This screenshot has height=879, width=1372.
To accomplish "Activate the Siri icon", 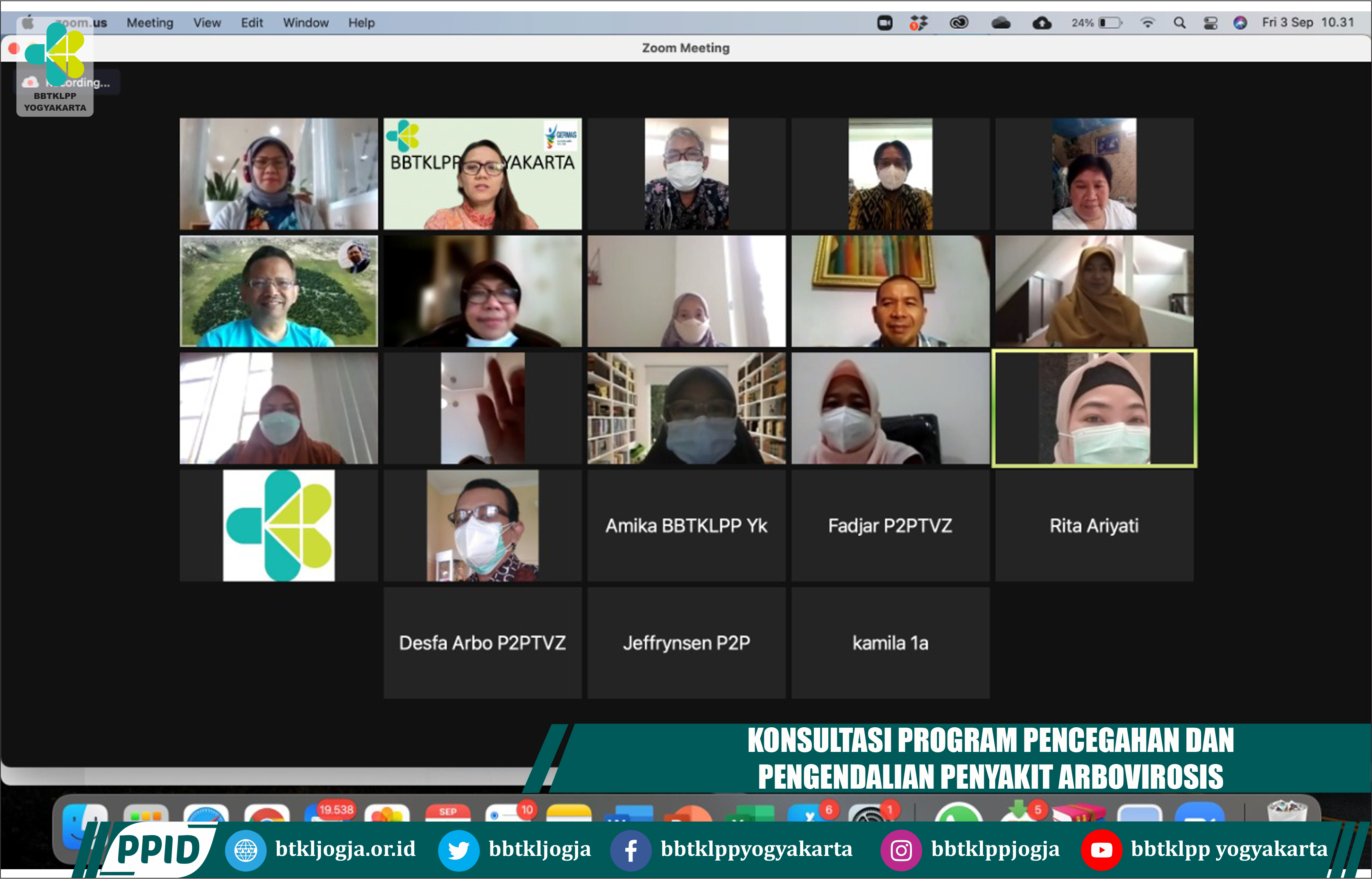I will [x=1239, y=23].
